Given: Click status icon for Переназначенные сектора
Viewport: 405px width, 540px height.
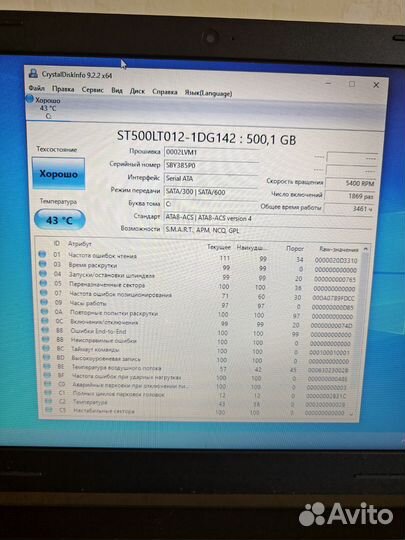Looking at the screenshot, I should tap(43, 283).
